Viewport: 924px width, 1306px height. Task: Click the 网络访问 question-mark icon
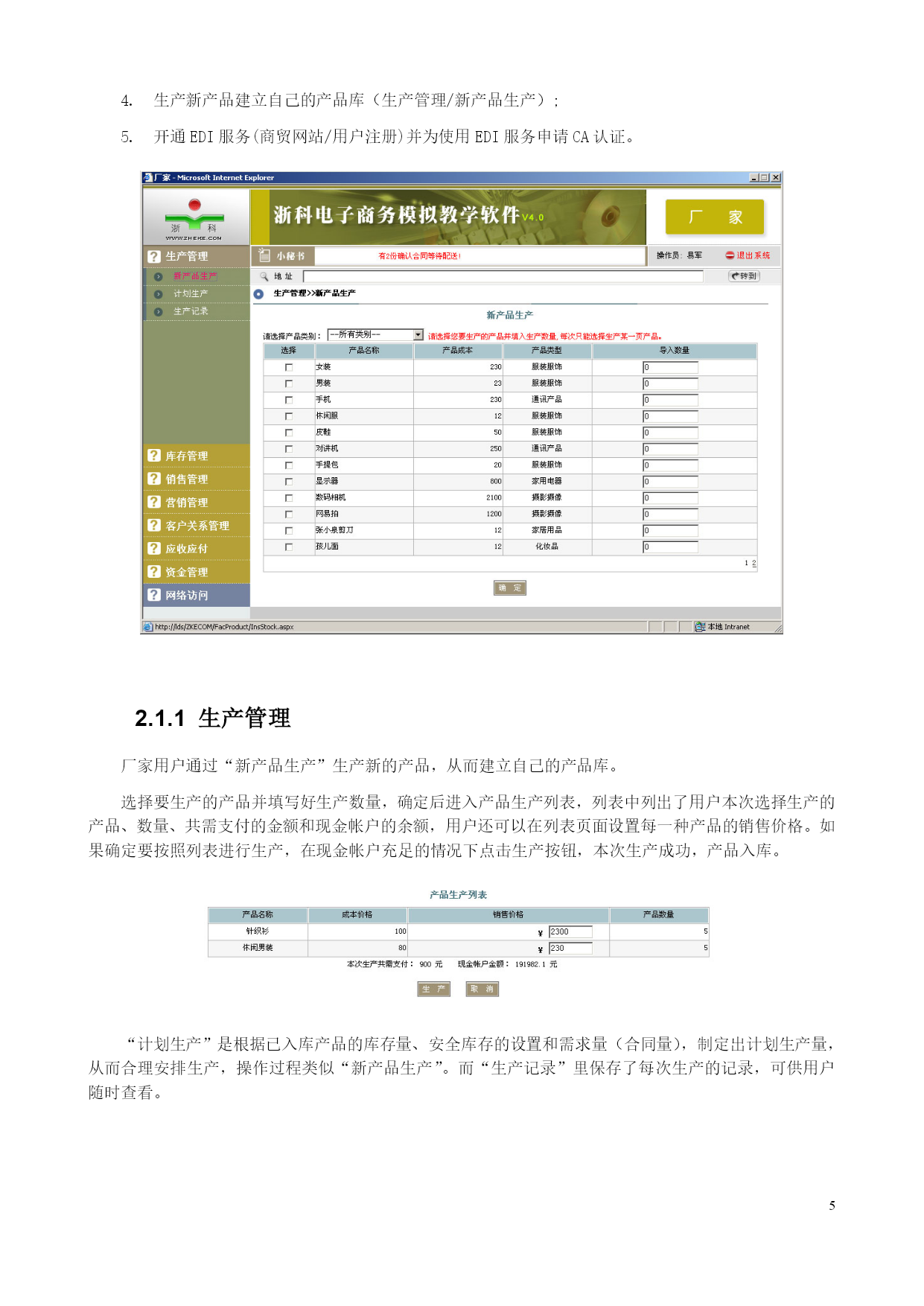point(154,595)
